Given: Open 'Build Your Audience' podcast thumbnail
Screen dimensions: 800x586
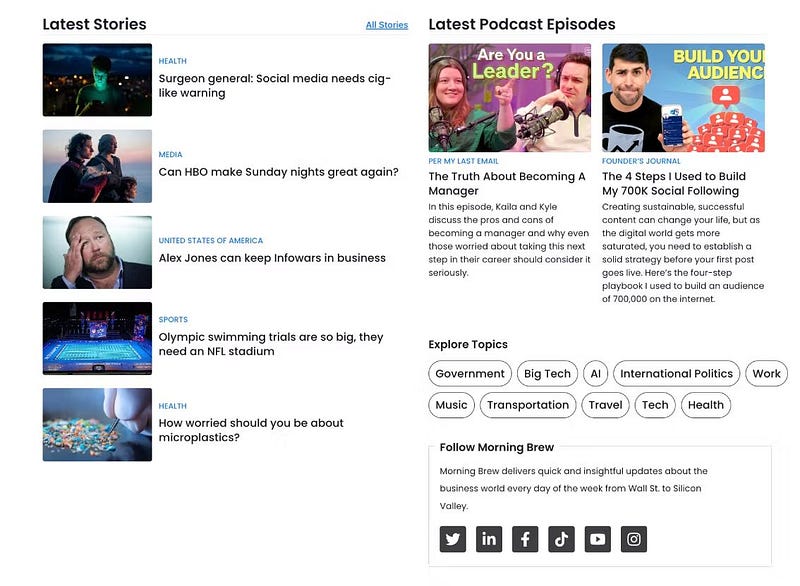Looking at the screenshot, I should point(683,97).
